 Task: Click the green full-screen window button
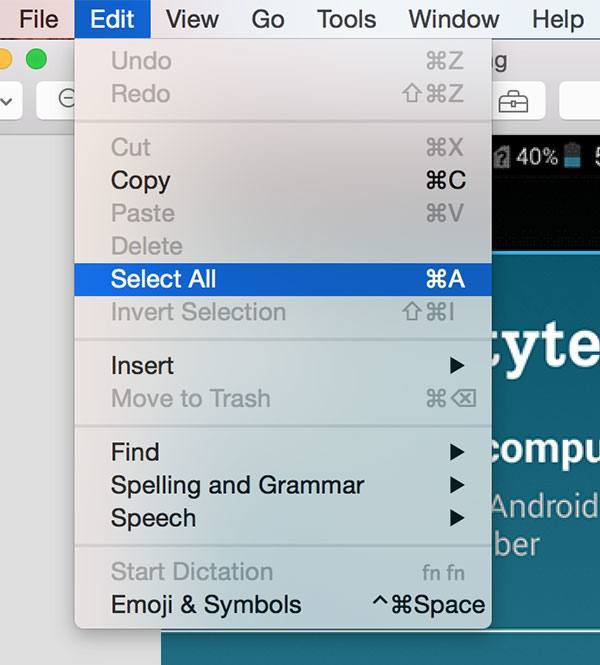(36, 59)
